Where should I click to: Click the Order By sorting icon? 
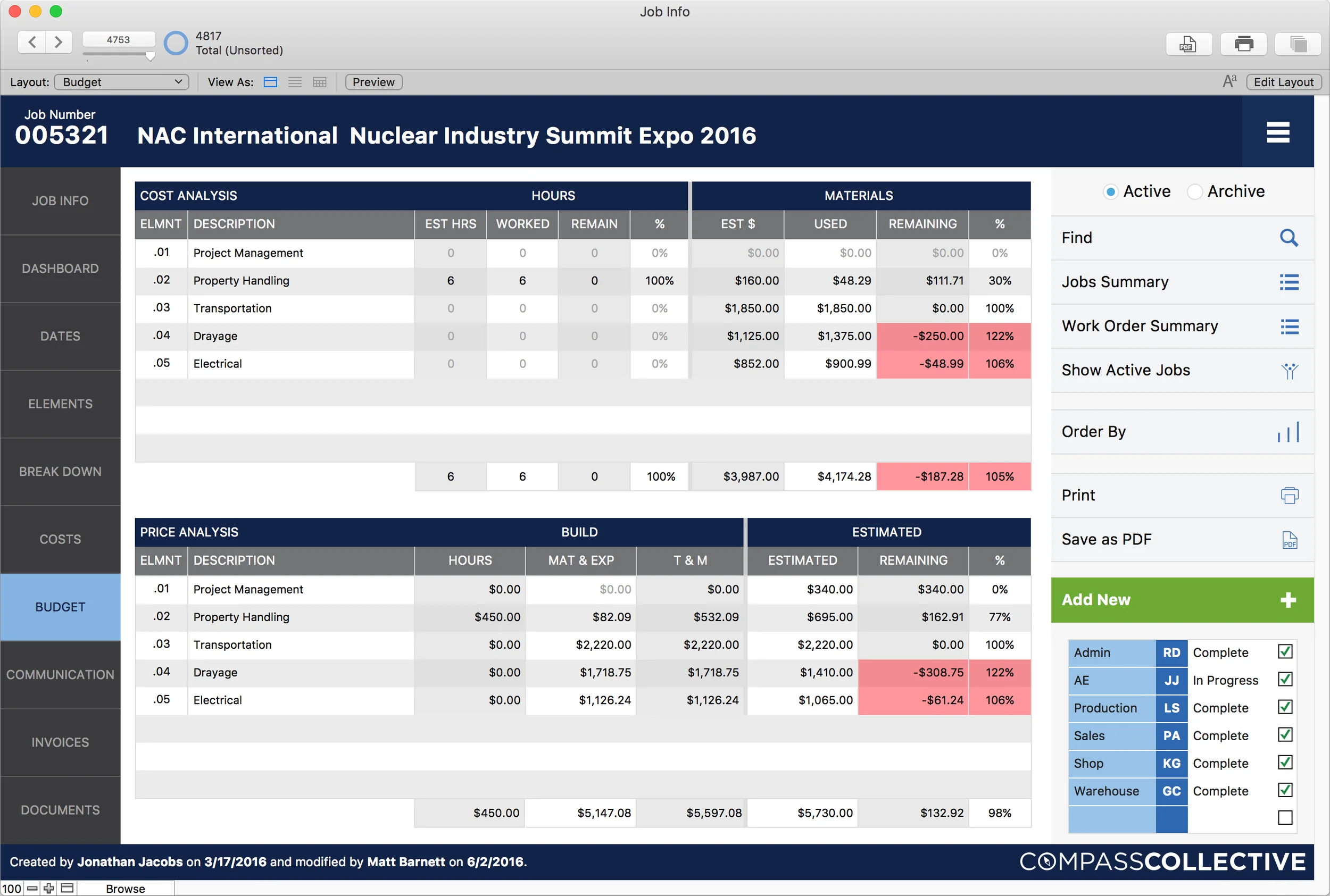click(1289, 432)
